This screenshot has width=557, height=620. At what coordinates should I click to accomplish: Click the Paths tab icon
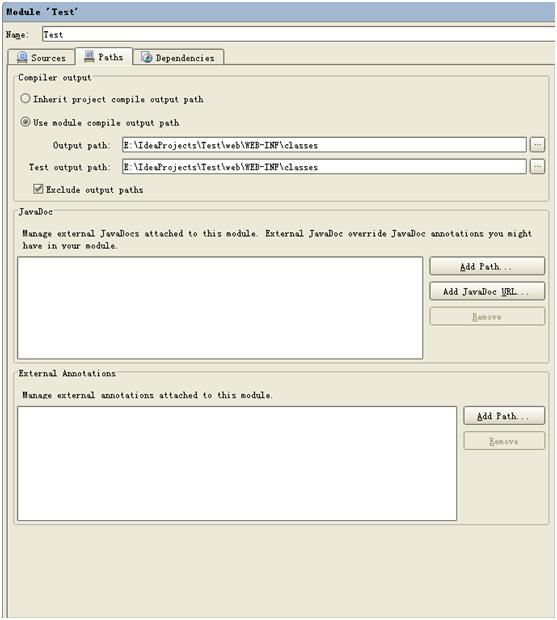pos(89,57)
